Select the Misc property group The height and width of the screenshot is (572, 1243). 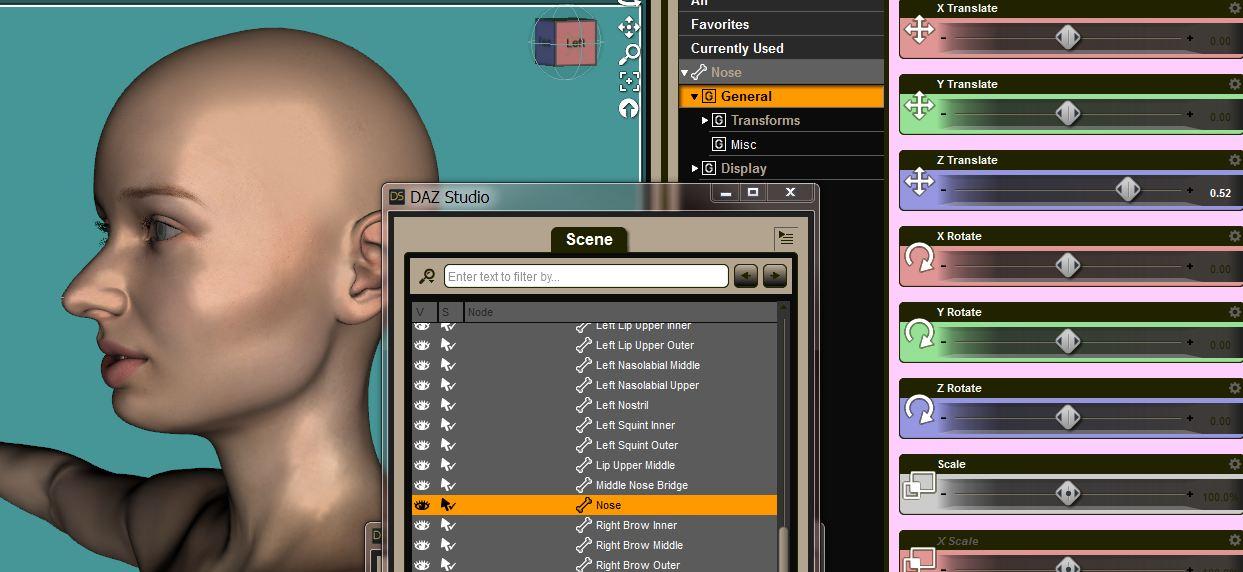coord(743,144)
